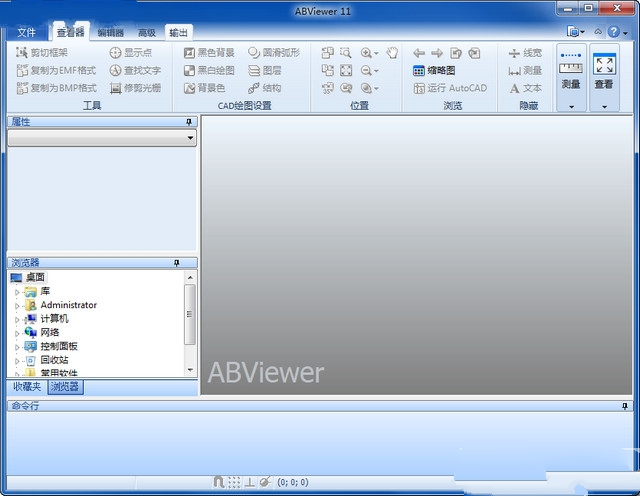Expand the 库 tree node
Viewport: 640px width, 496px height.
(17, 292)
